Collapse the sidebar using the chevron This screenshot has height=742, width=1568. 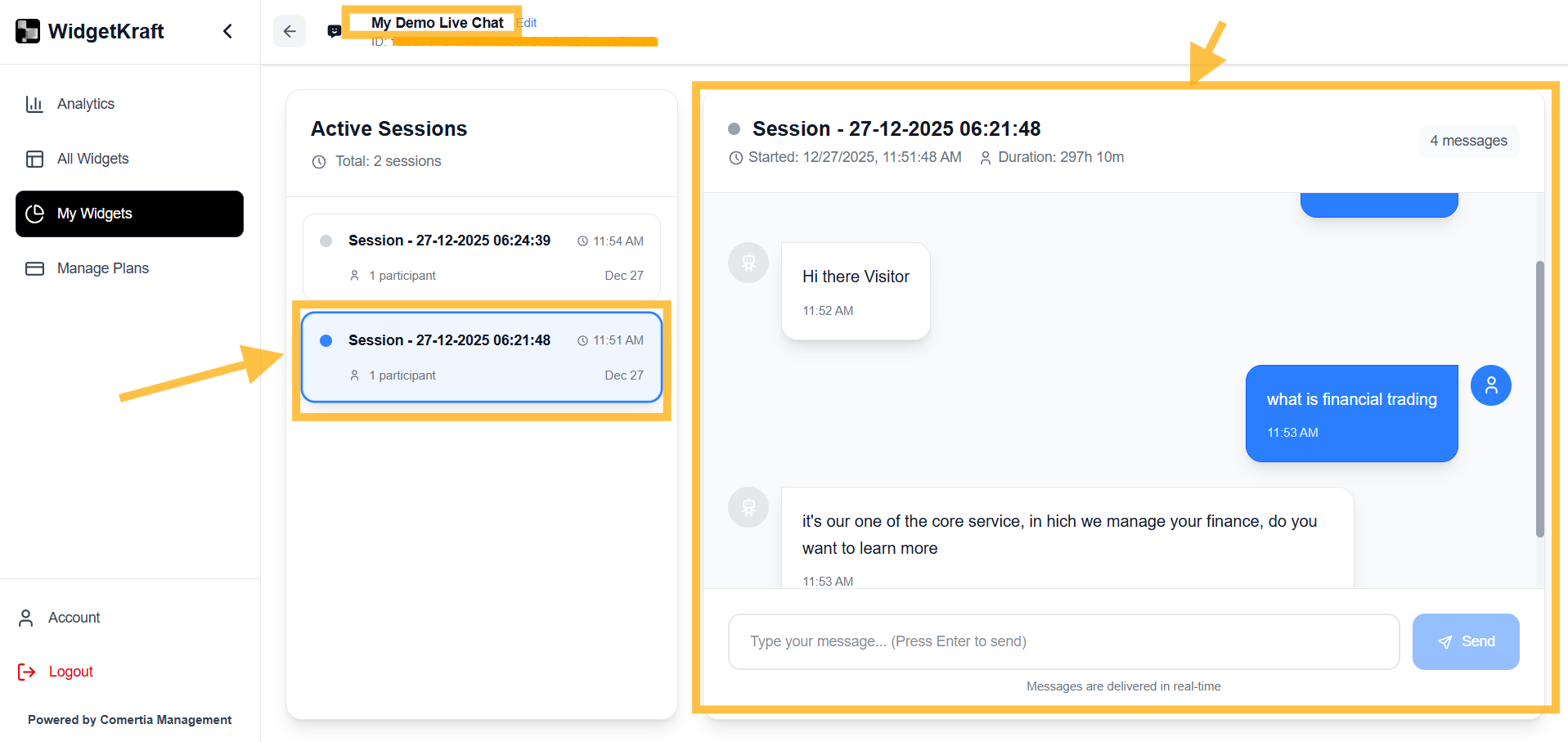coord(227,30)
